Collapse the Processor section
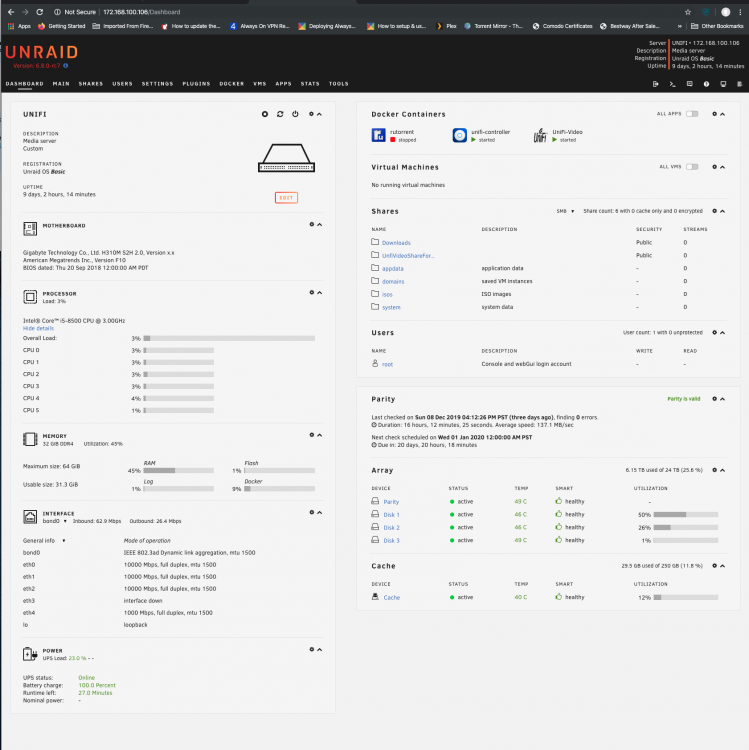 [319, 292]
